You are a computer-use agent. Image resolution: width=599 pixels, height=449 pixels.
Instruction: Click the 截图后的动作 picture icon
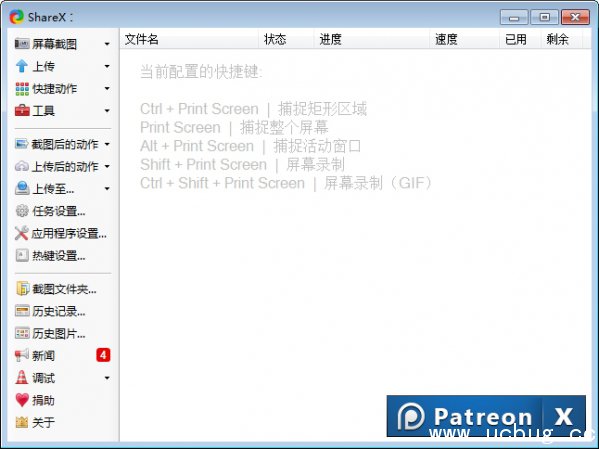[x=22, y=144]
